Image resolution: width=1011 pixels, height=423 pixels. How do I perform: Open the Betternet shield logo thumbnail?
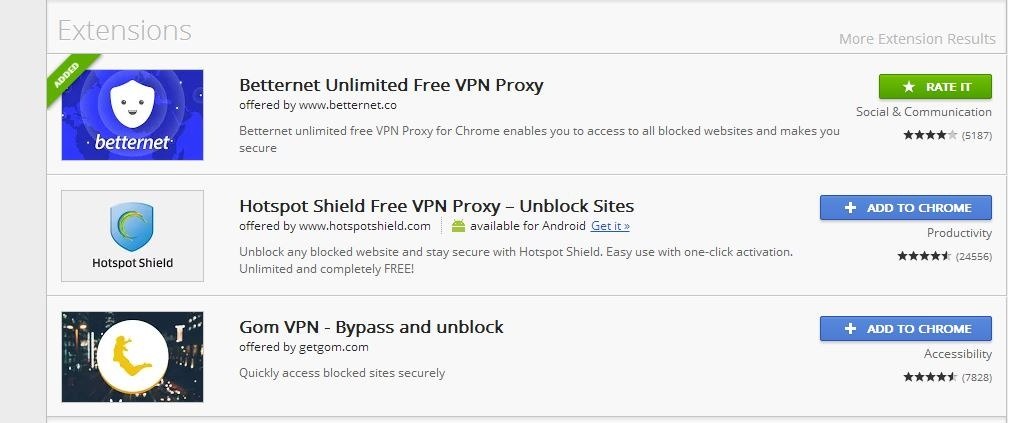pyautogui.click(x=132, y=115)
